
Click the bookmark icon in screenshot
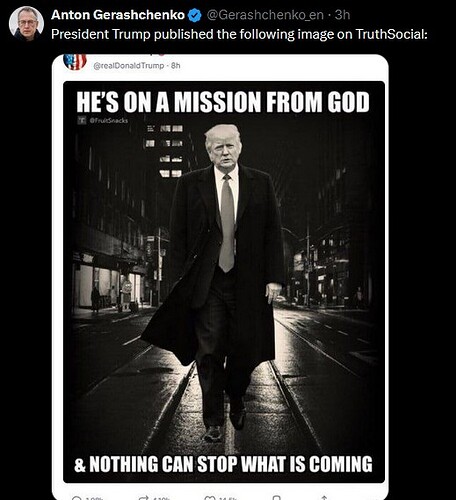[x=276, y=498]
